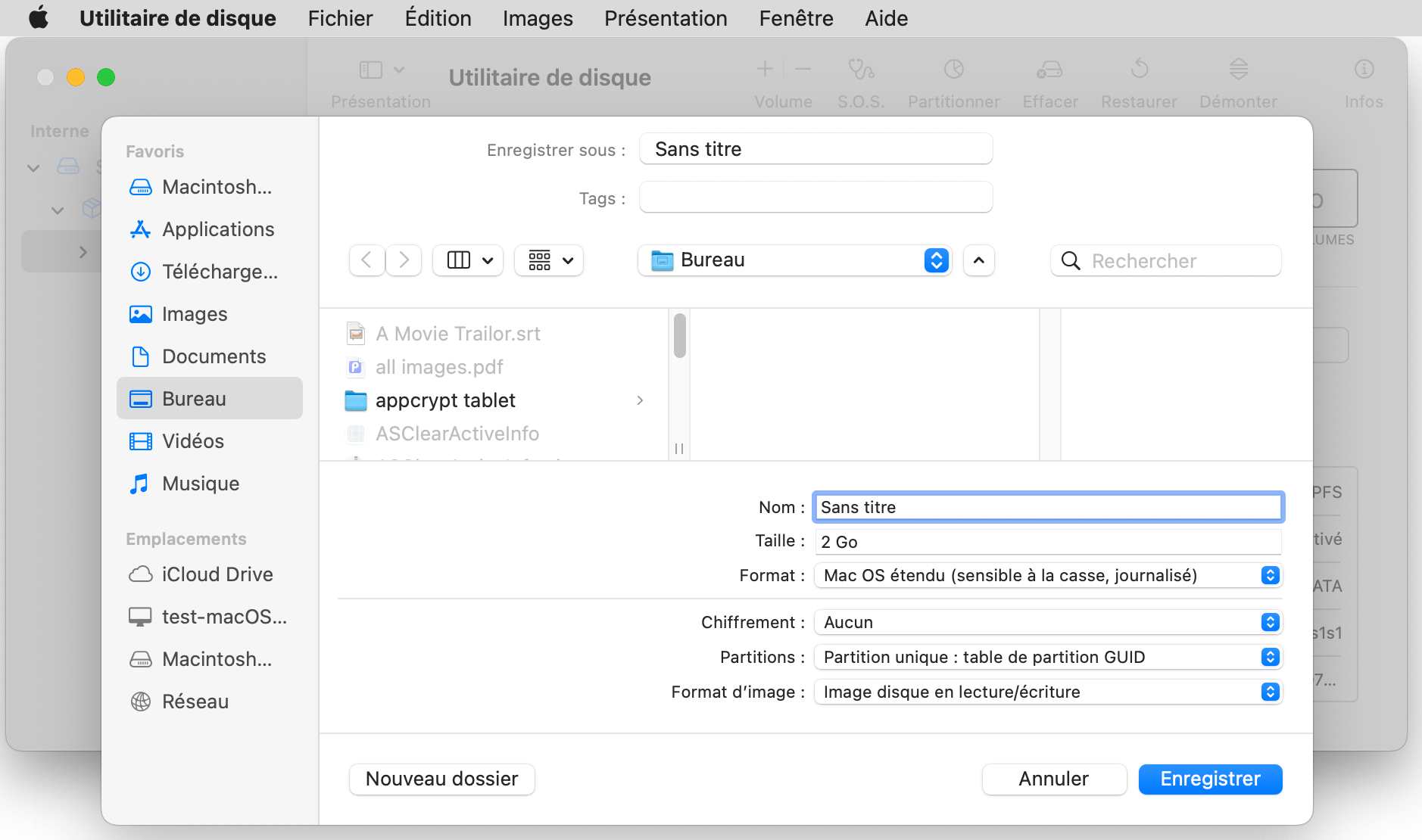This screenshot has width=1422, height=840.
Task: Open the Bureau location popup
Action: pyautogui.click(x=795, y=260)
